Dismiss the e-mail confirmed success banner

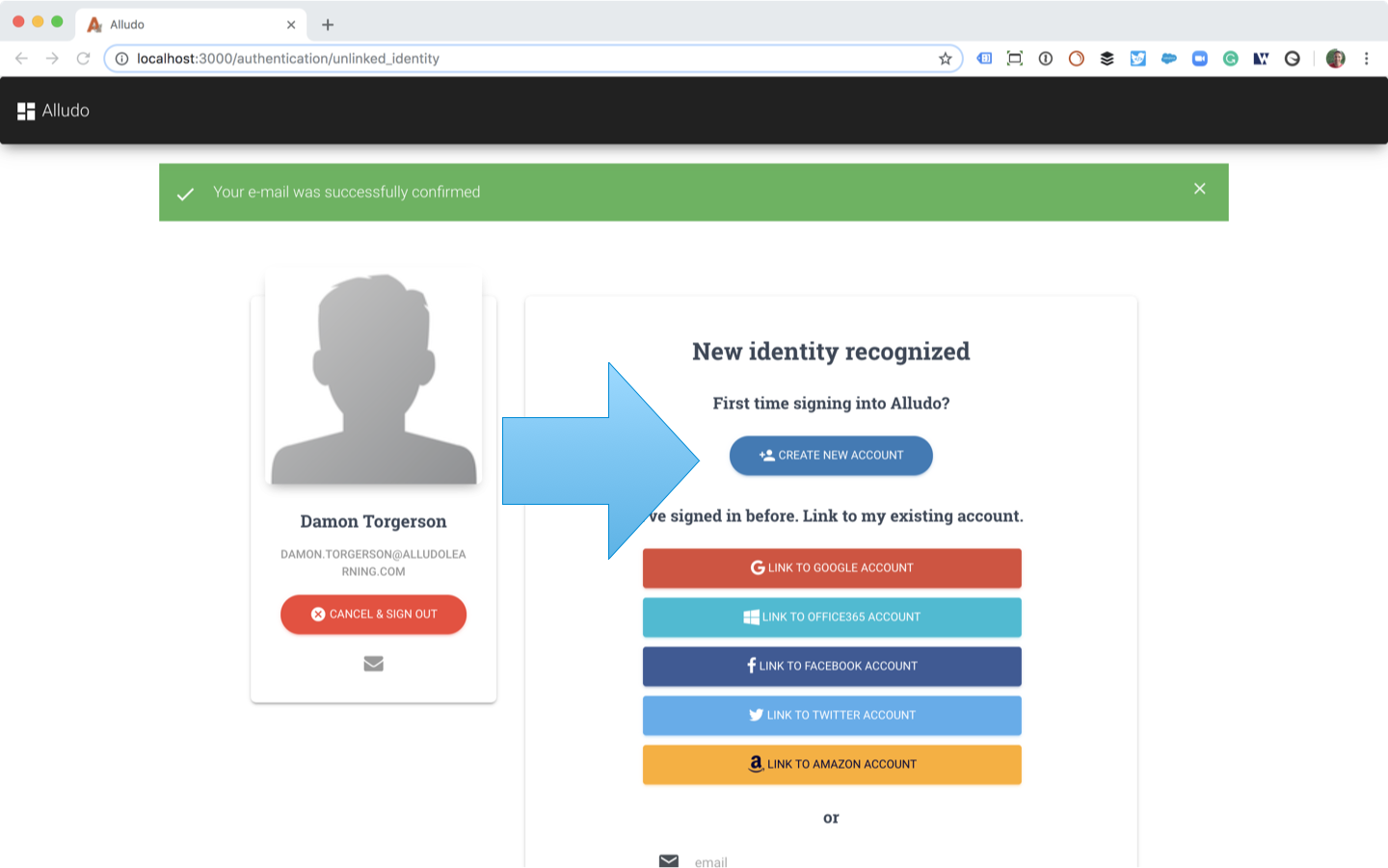[x=1200, y=189]
